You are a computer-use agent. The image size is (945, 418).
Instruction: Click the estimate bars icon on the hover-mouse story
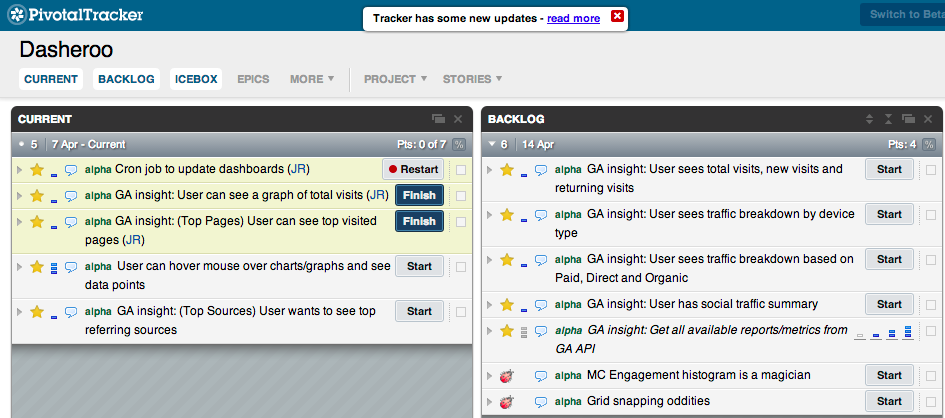pyautogui.click(x=54, y=267)
